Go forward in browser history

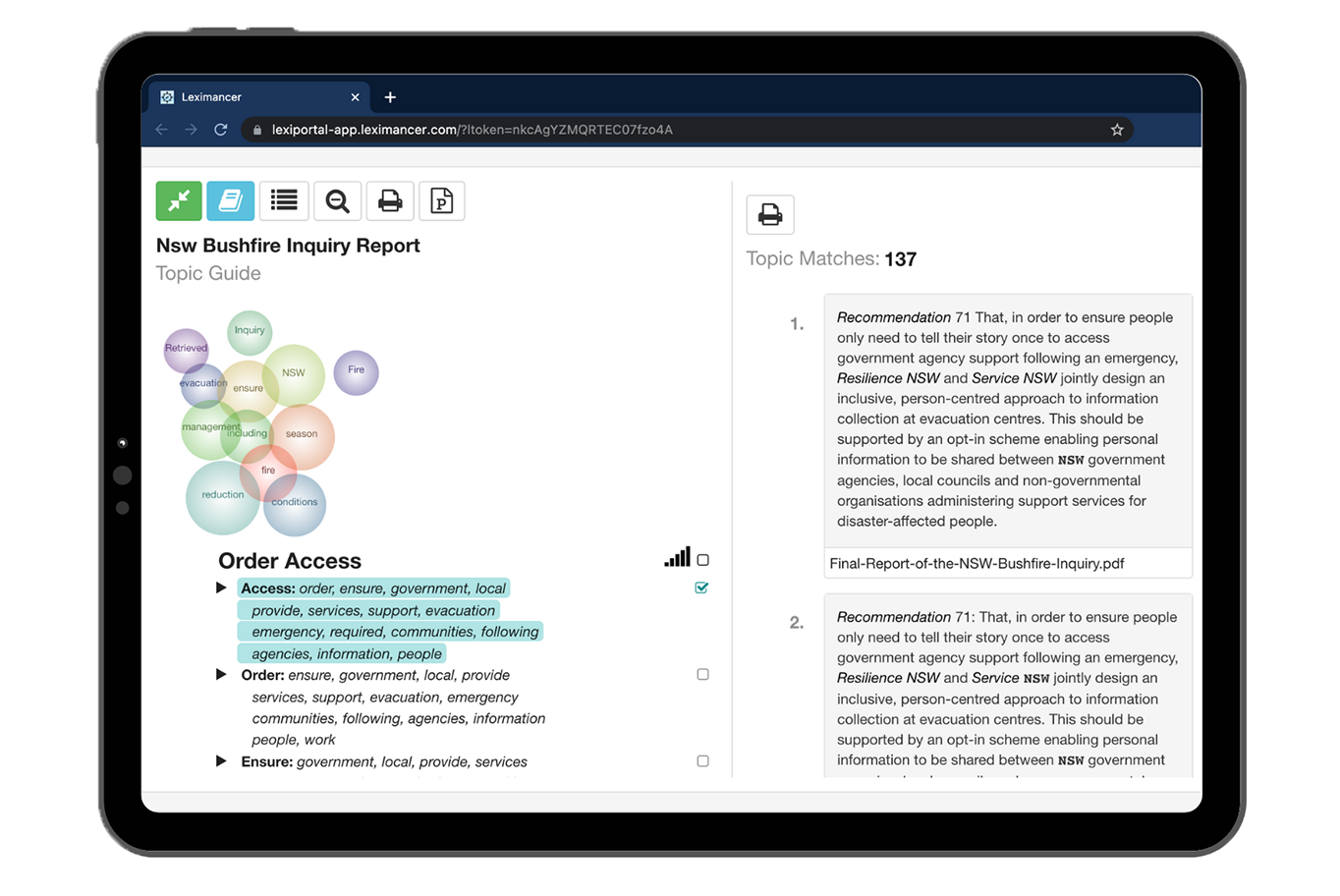pyautogui.click(x=191, y=130)
